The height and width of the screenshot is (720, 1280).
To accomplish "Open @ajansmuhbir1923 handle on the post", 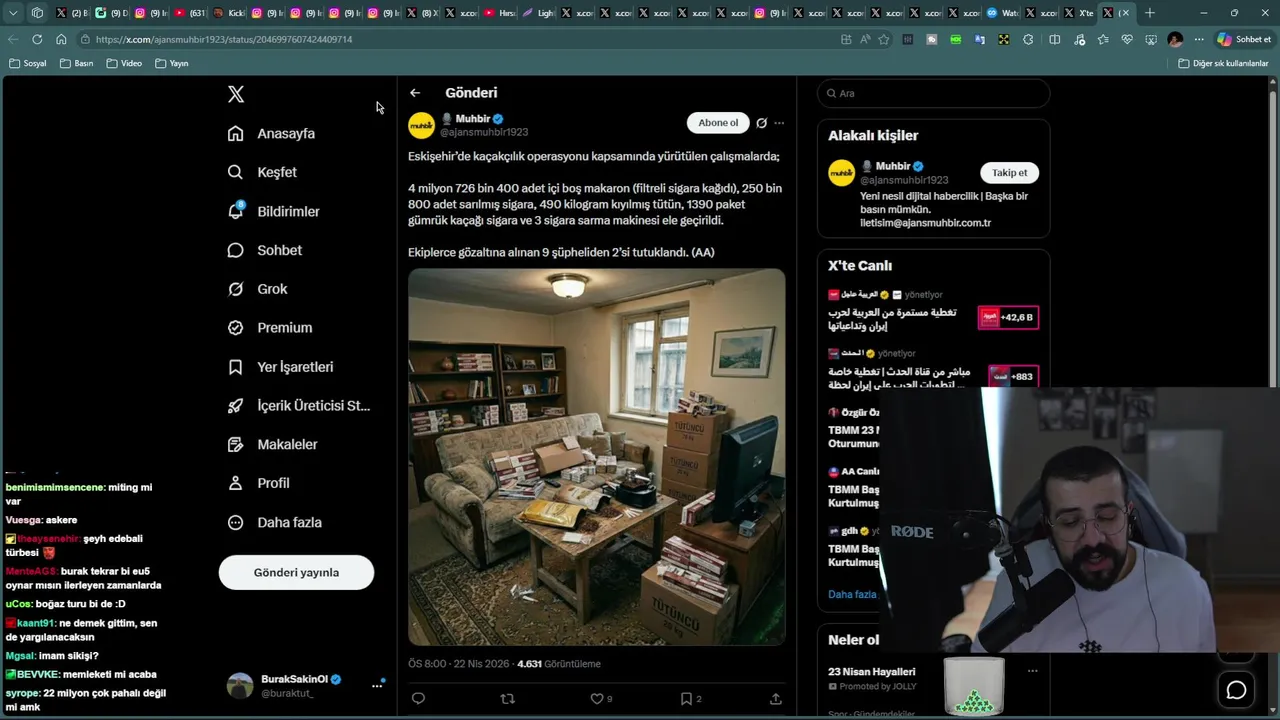I will [x=484, y=132].
